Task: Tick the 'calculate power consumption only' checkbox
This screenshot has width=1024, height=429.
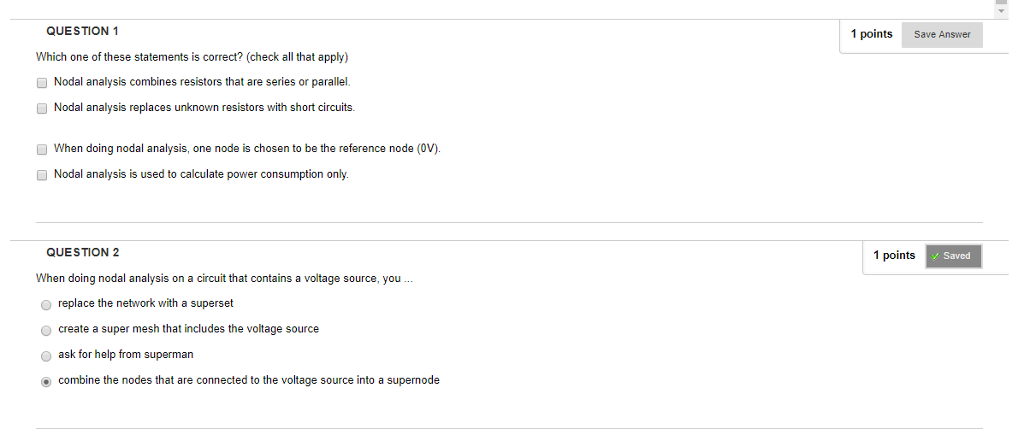Action: [x=42, y=175]
